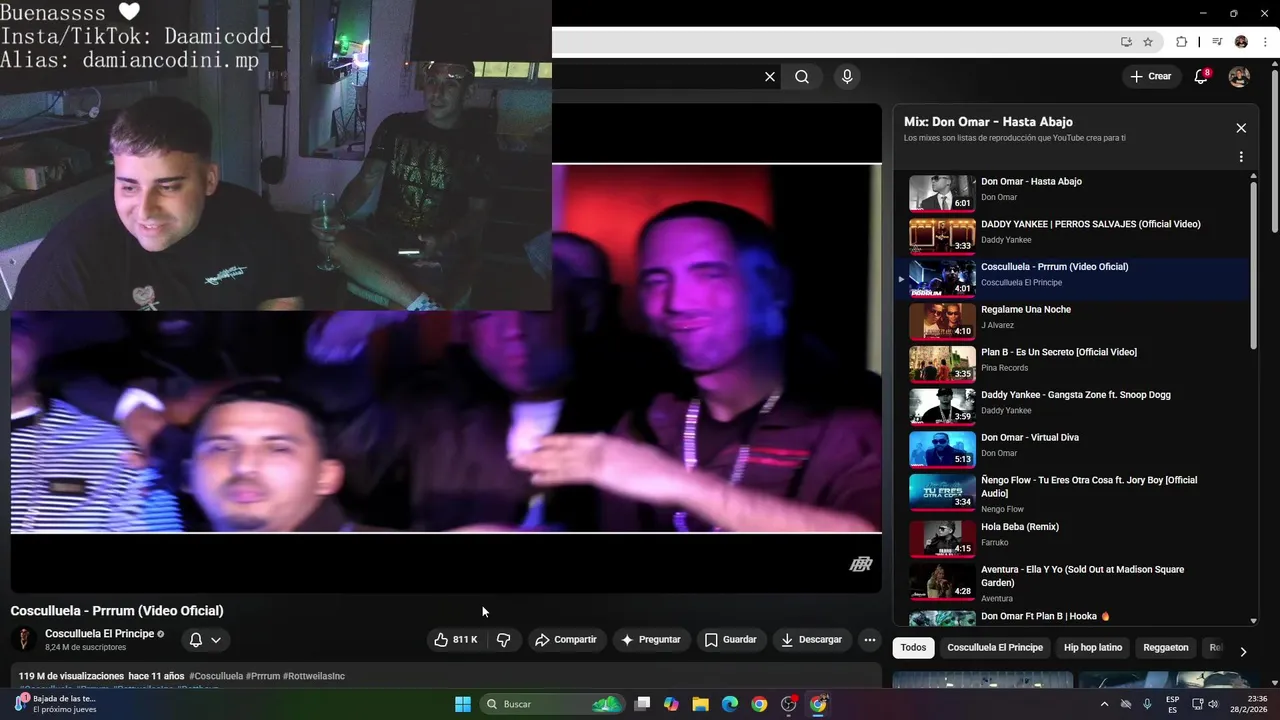1280x720 pixels.
Task: Click the Preguntar button
Action: click(x=651, y=640)
